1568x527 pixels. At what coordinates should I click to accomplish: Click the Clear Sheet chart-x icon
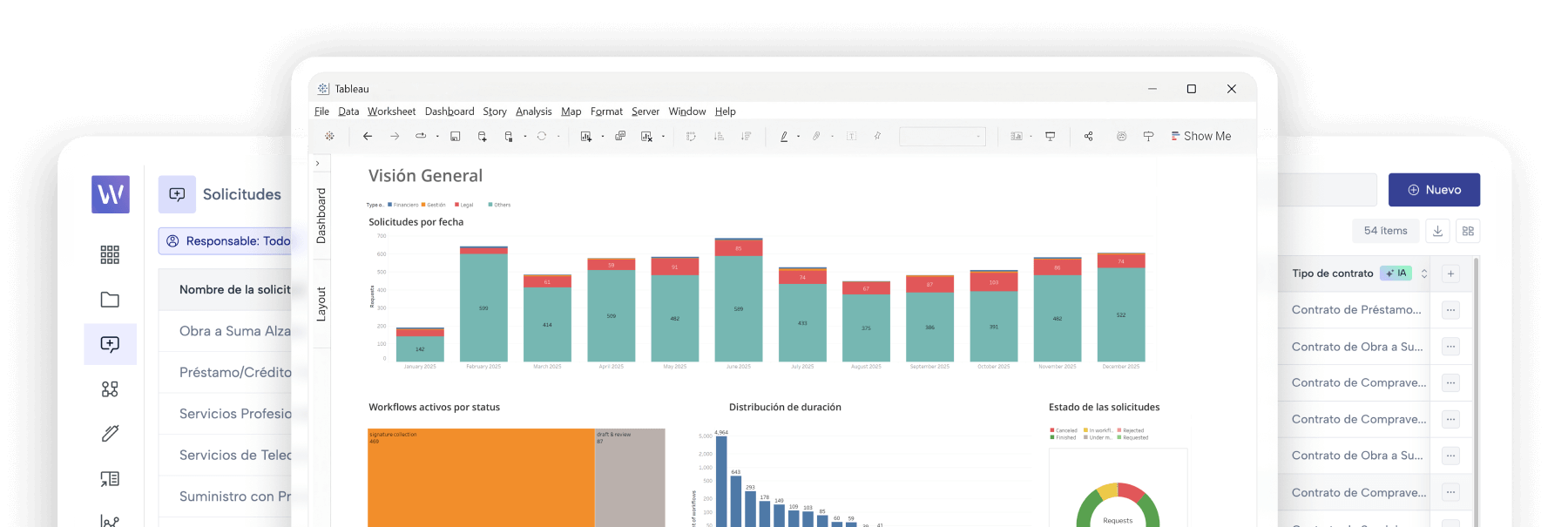[x=646, y=136]
